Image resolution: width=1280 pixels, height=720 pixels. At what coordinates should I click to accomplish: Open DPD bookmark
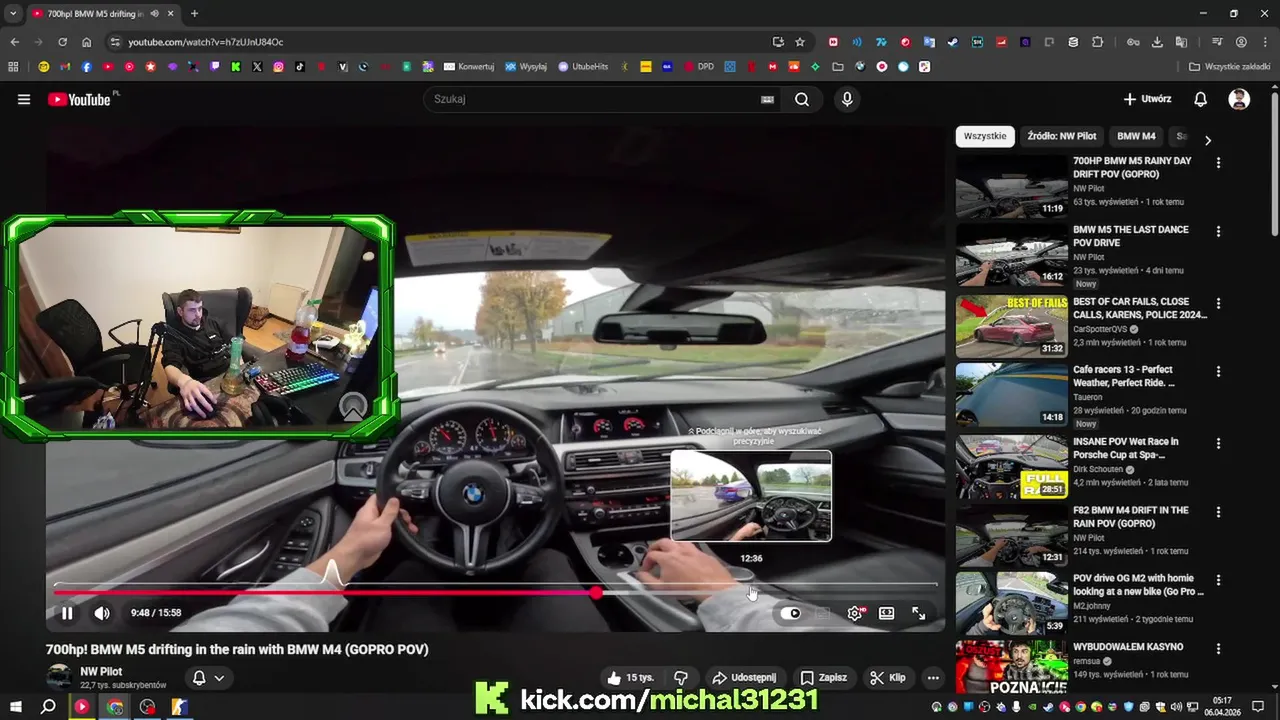(x=698, y=67)
